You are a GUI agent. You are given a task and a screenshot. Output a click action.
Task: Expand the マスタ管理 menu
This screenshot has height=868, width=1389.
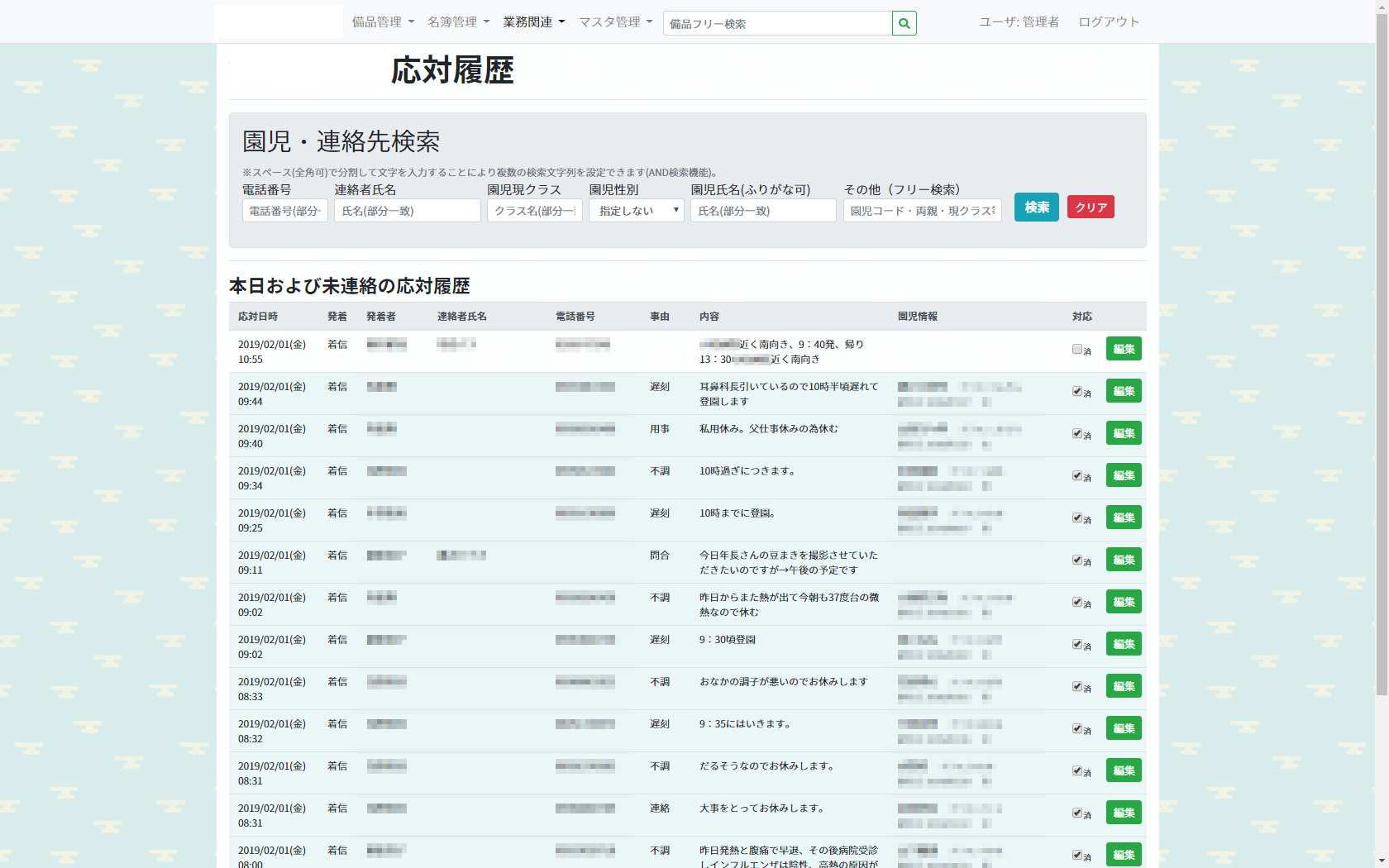click(x=616, y=22)
